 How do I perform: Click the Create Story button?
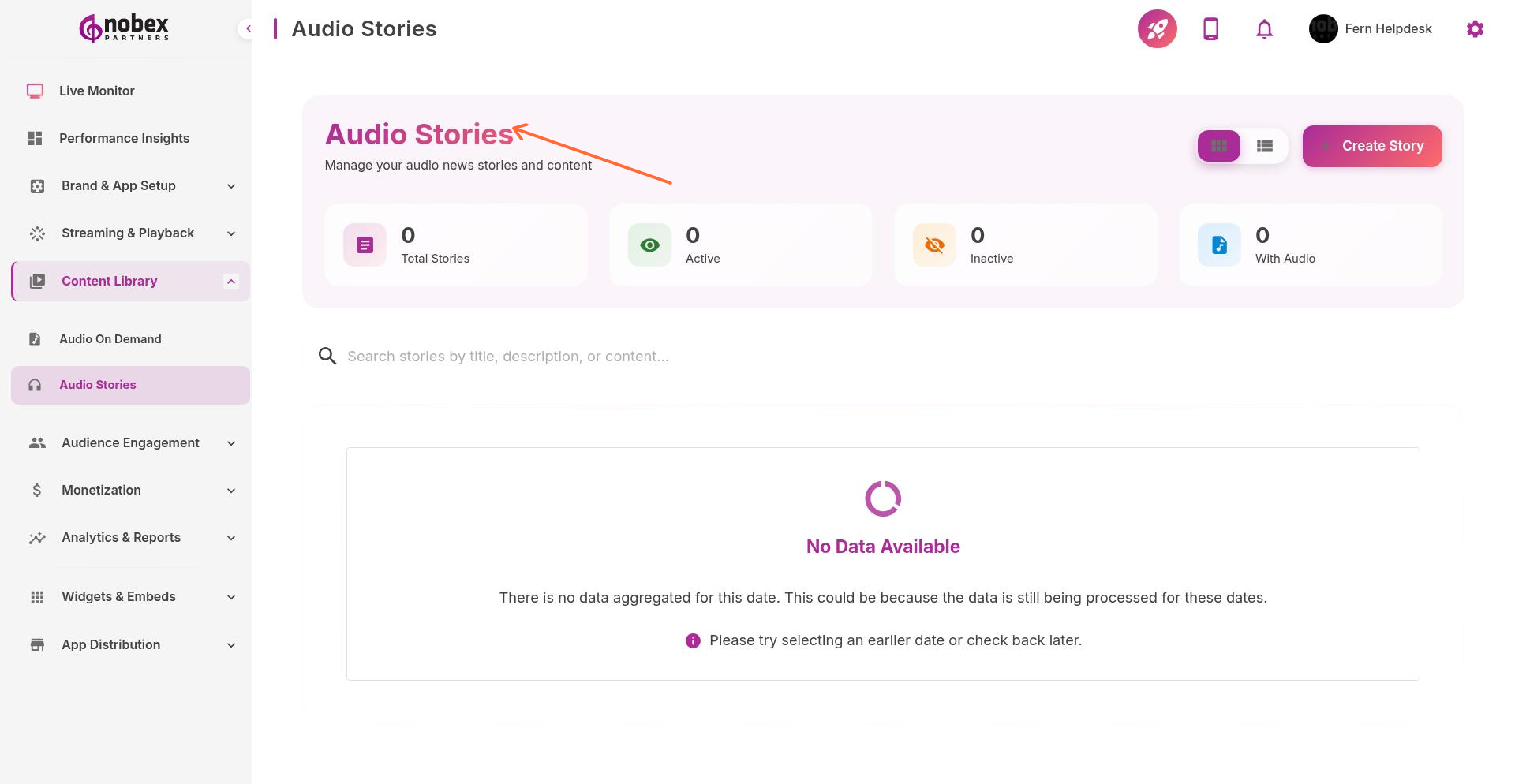point(1371,146)
